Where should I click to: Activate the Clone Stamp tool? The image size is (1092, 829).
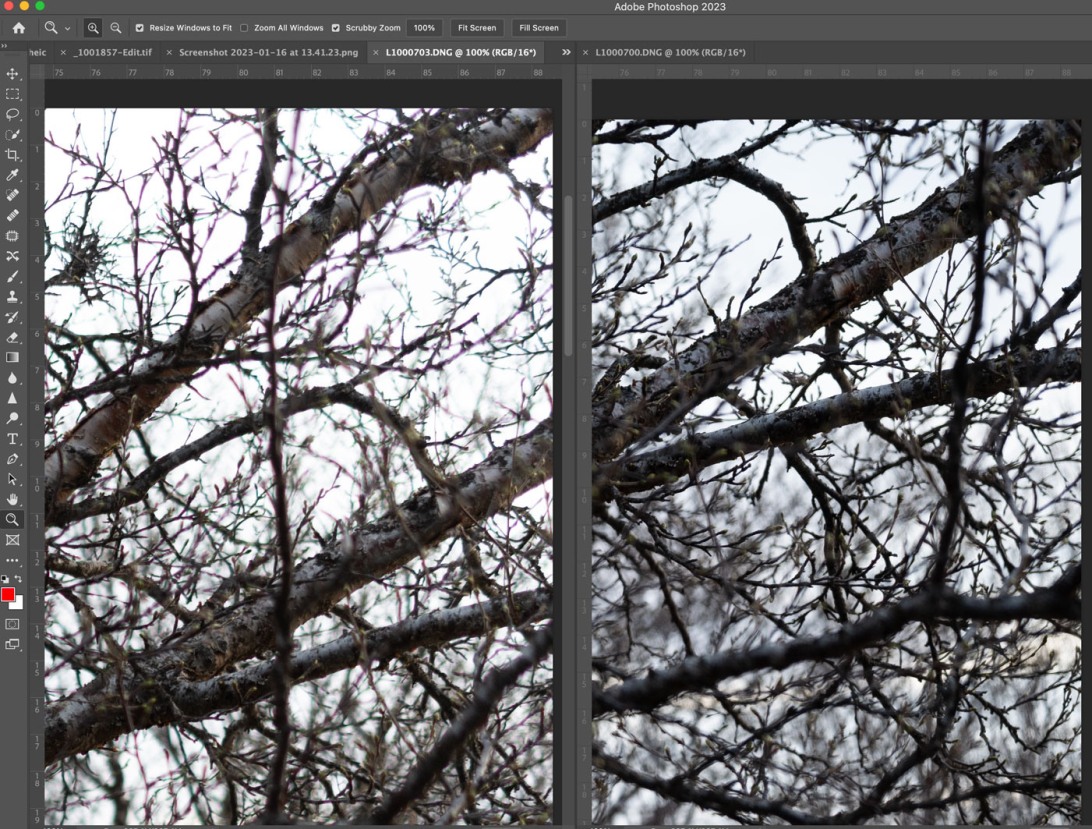pos(12,297)
